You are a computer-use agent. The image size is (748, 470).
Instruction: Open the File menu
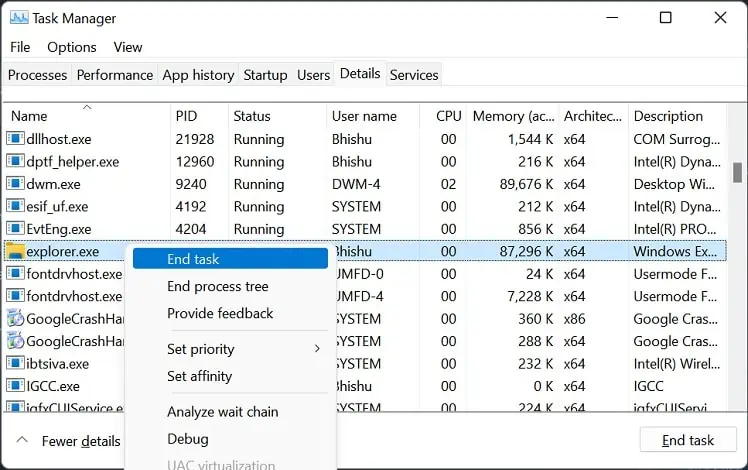[x=20, y=47]
